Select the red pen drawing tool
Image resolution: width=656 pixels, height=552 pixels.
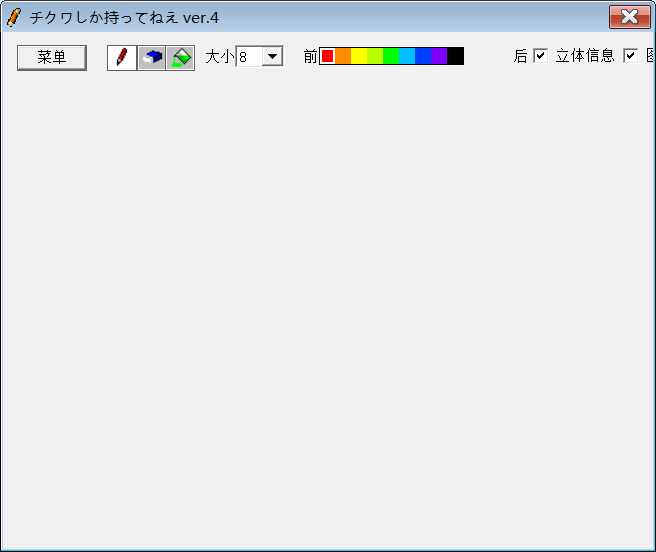click(x=122, y=58)
